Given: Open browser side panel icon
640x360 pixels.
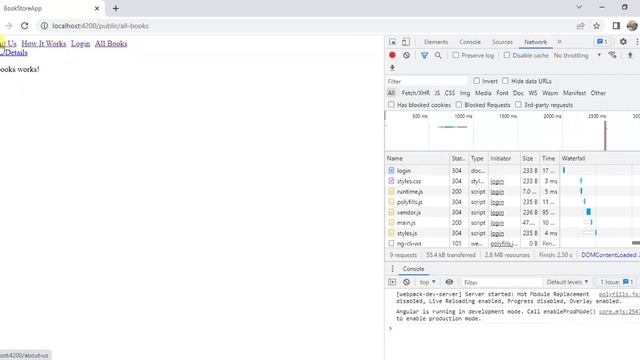Looking at the screenshot, I should click(616, 26).
